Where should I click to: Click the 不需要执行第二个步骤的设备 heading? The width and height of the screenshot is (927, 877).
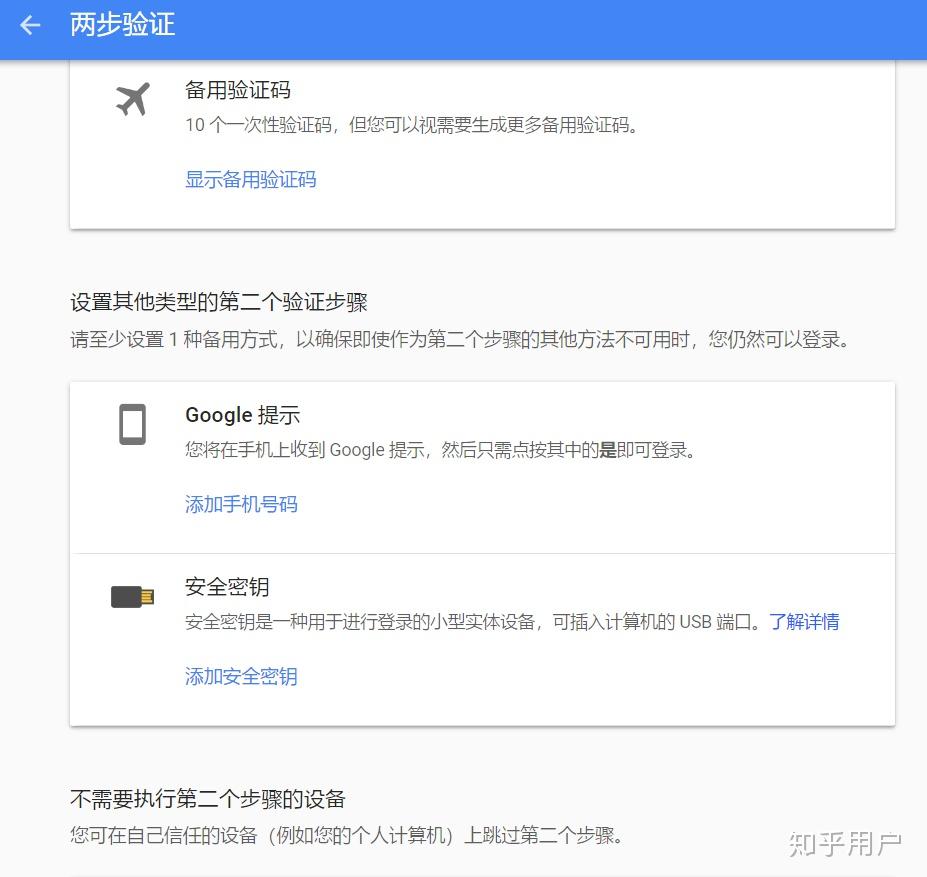tap(208, 798)
